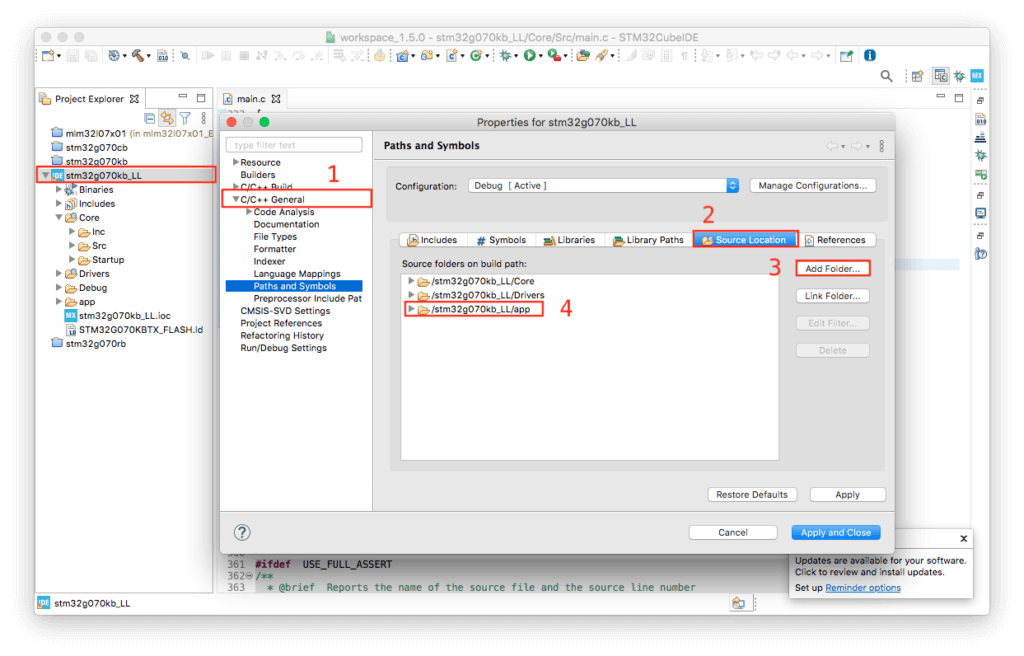
Task: Click the Apply and Close button
Action: click(x=836, y=533)
